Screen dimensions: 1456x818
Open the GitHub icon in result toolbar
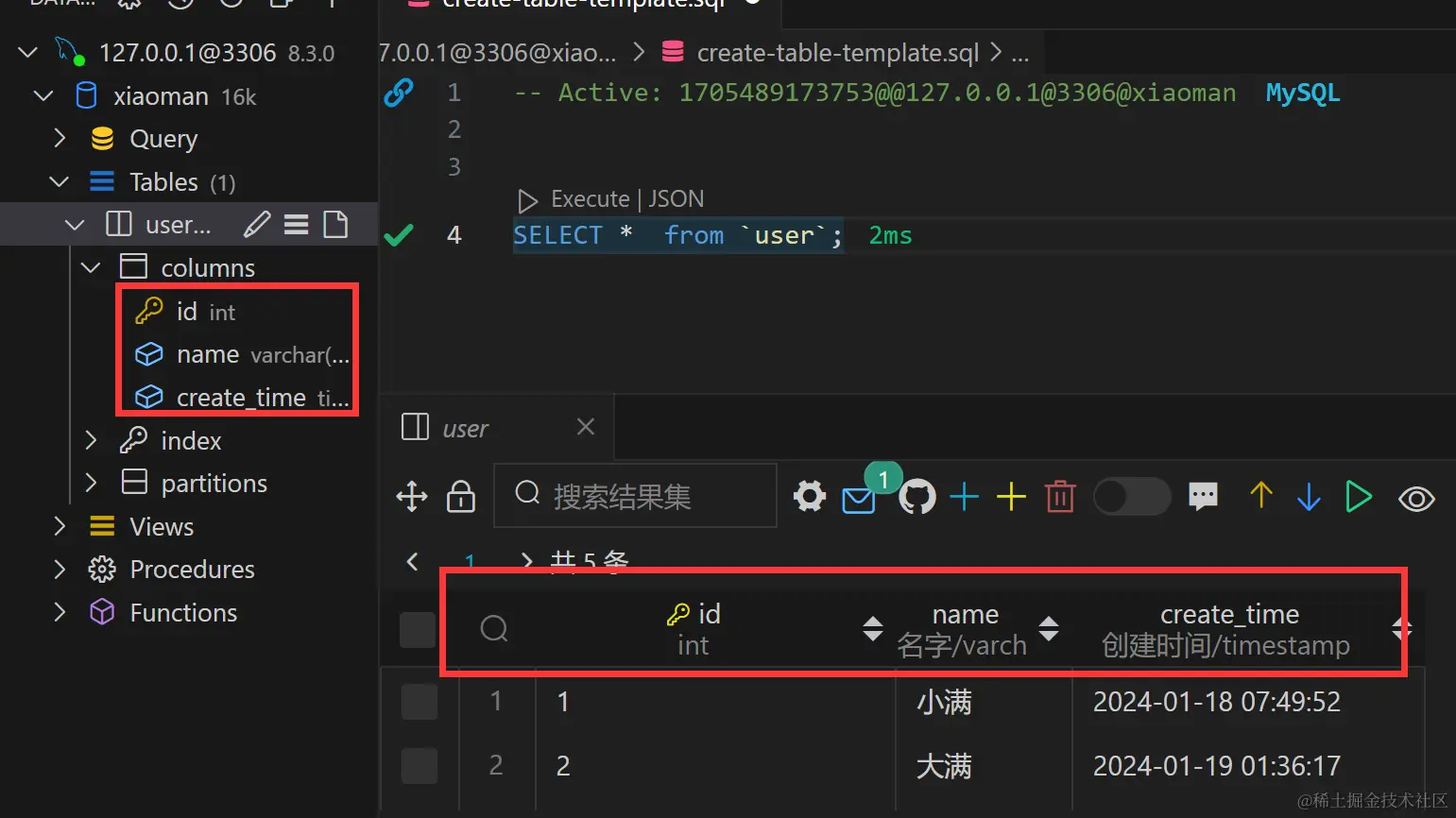pos(917,497)
